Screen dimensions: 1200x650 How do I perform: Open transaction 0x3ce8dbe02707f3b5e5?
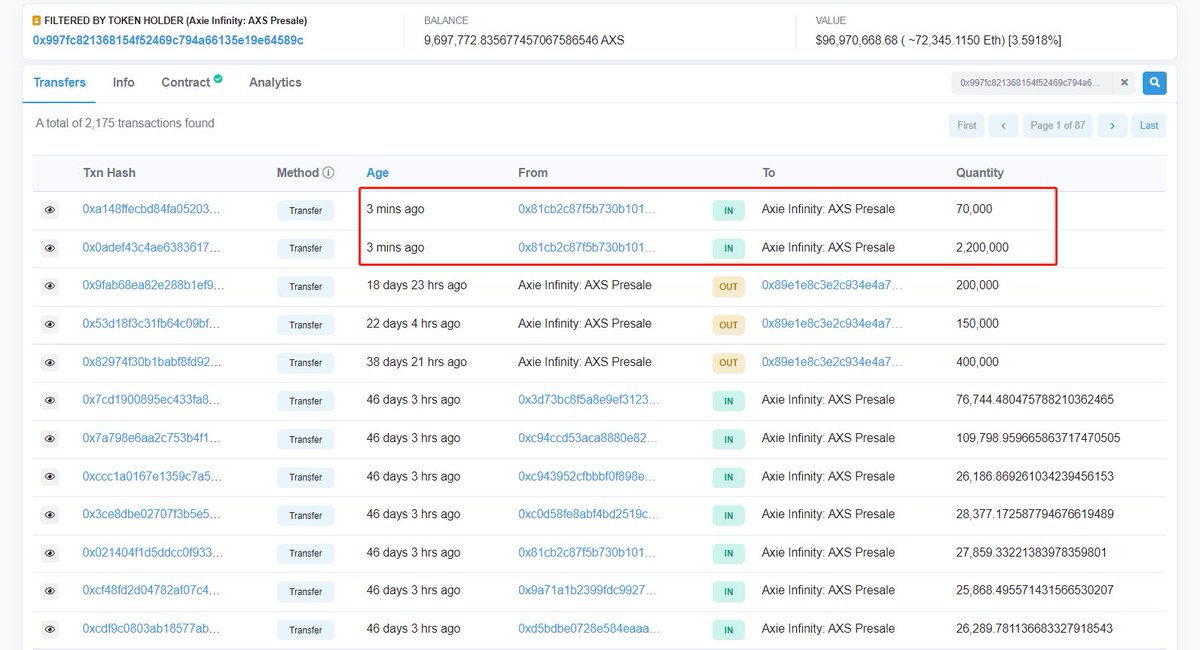(x=150, y=514)
